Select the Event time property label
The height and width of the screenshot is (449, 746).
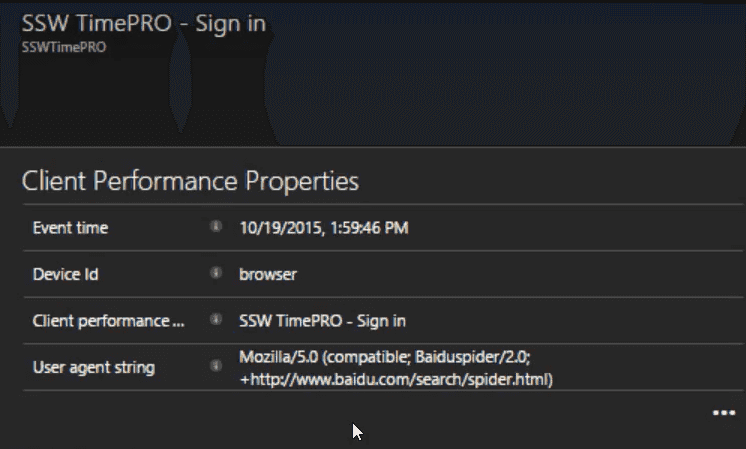pyautogui.click(x=70, y=228)
